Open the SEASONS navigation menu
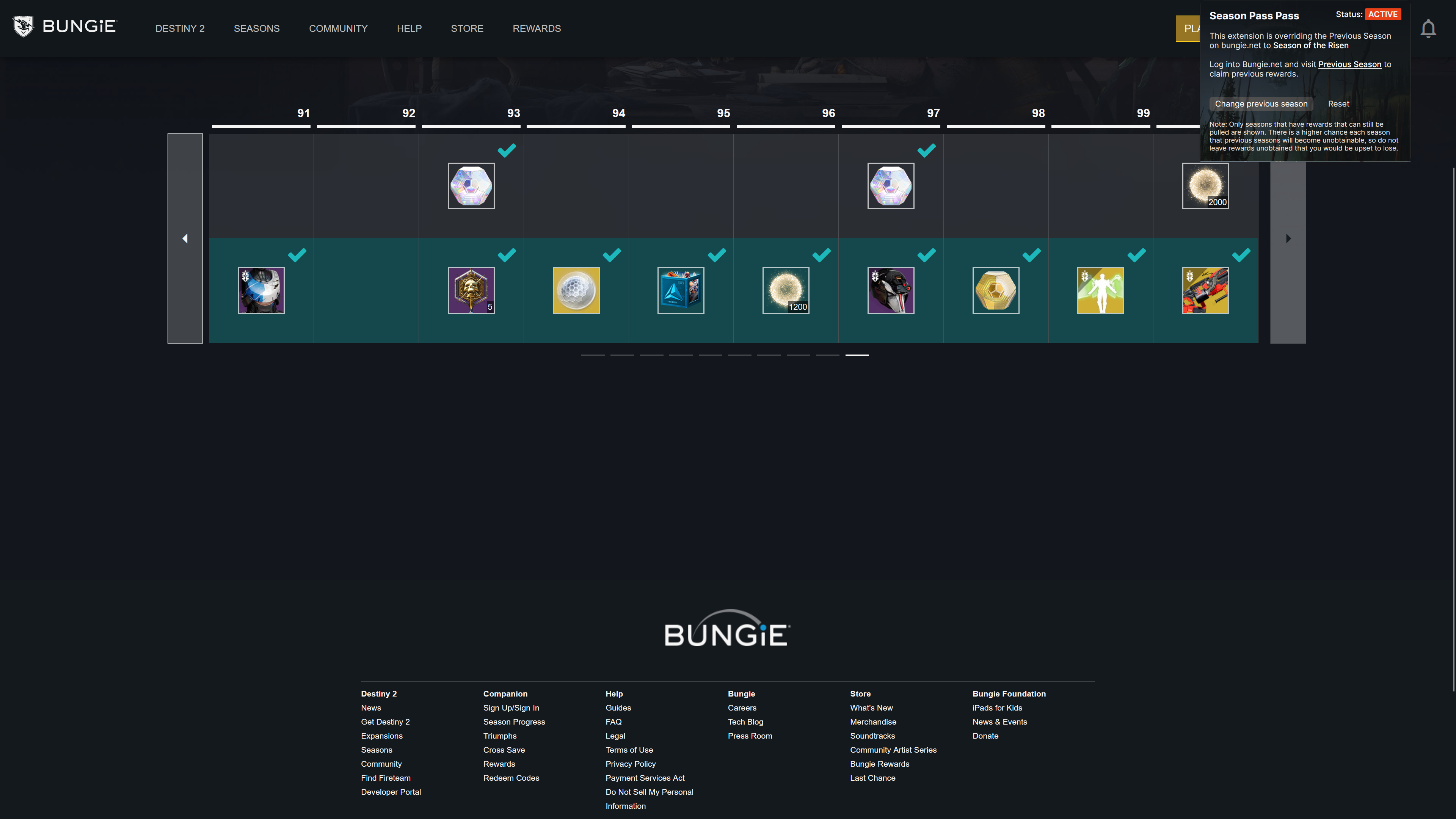 [256, 28]
